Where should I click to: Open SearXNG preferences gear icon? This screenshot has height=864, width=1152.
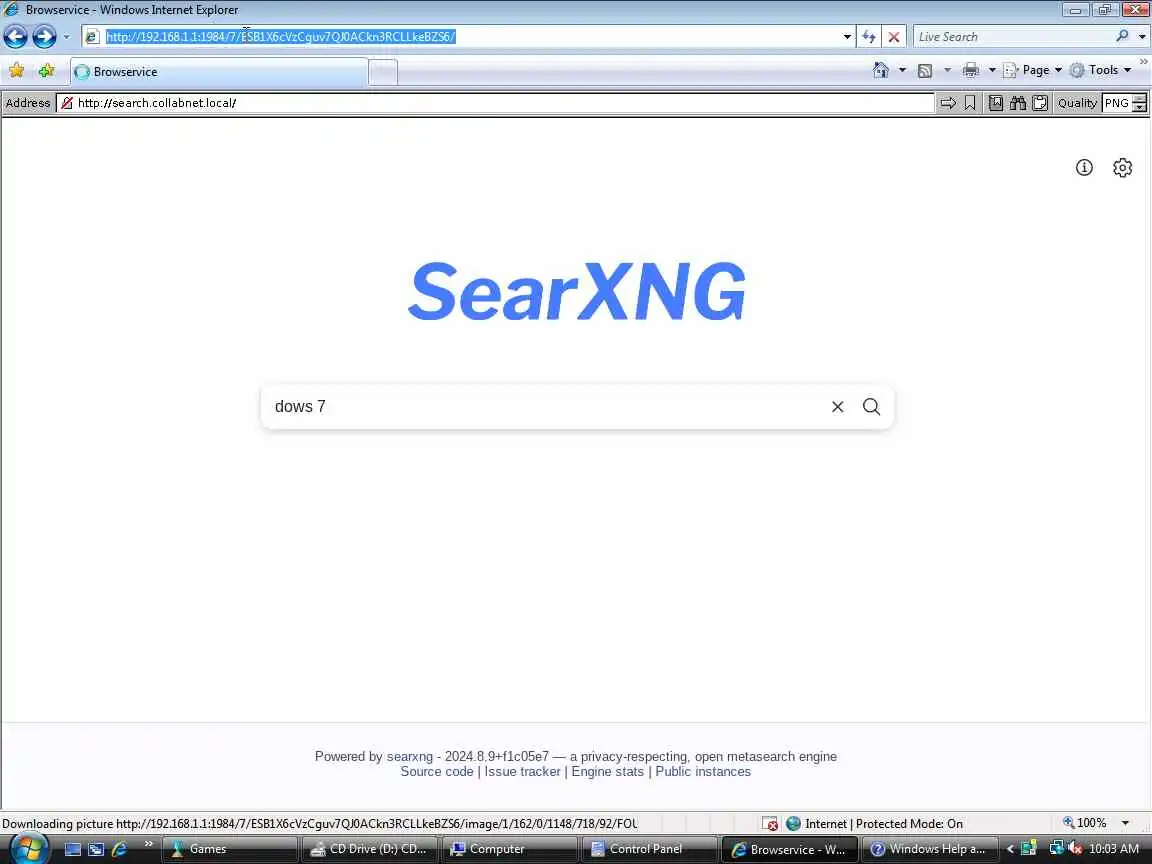coord(1122,168)
